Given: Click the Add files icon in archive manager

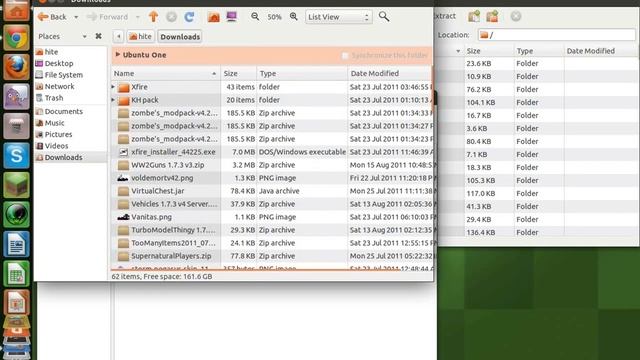Looking at the screenshot, I should click(474, 16).
